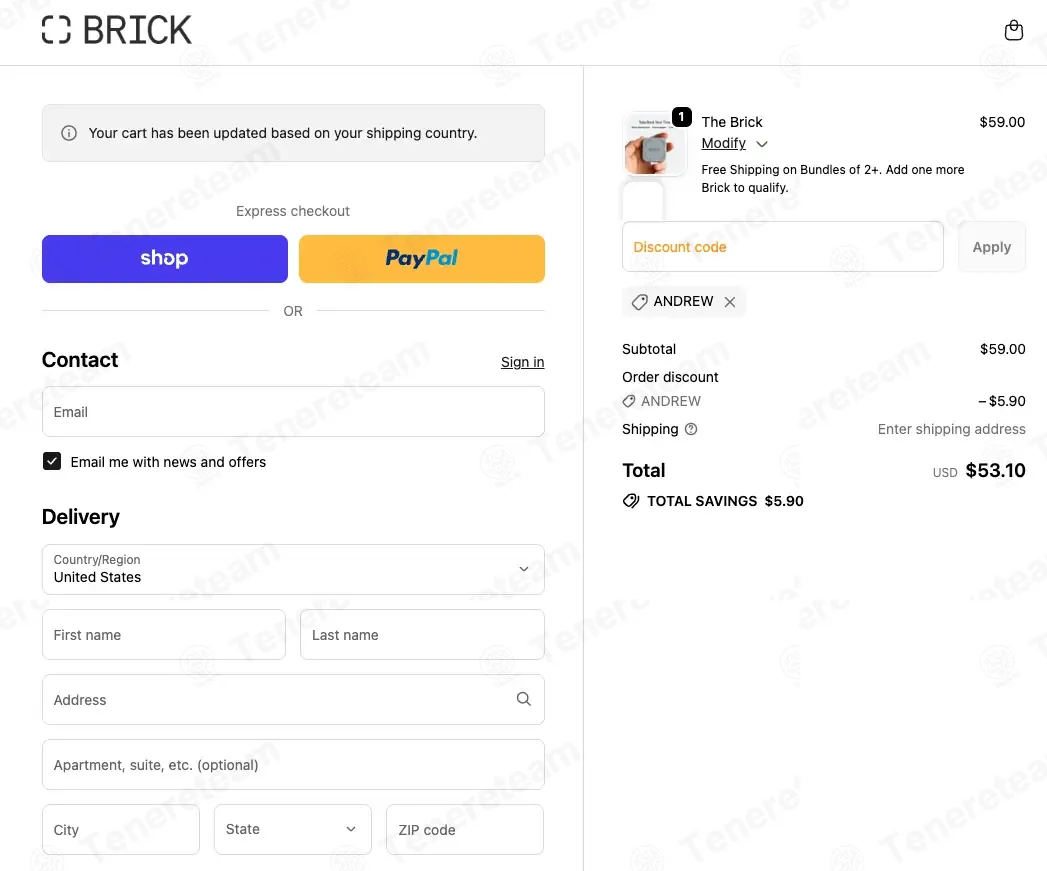The width and height of the screenshot is (1047, 871).
Task: Click the Total Savings tag icon
Action: tap(631, 501)
